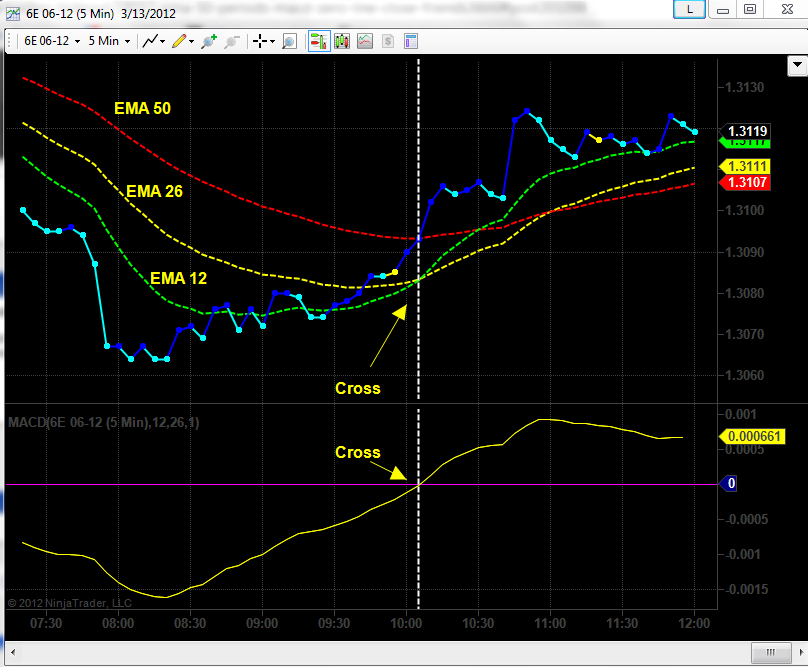Click the blue 0 zero-line marker
The width and height of the screenshot is (808, 667).
729,483
